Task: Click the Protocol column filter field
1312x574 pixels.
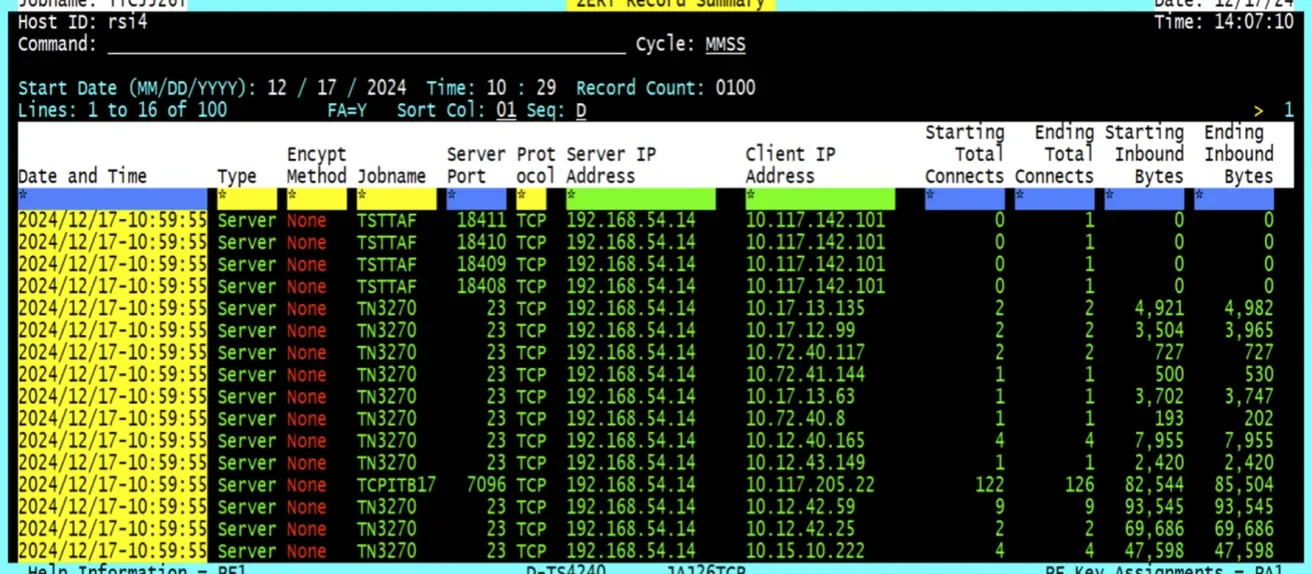Action: click(531, 198)
